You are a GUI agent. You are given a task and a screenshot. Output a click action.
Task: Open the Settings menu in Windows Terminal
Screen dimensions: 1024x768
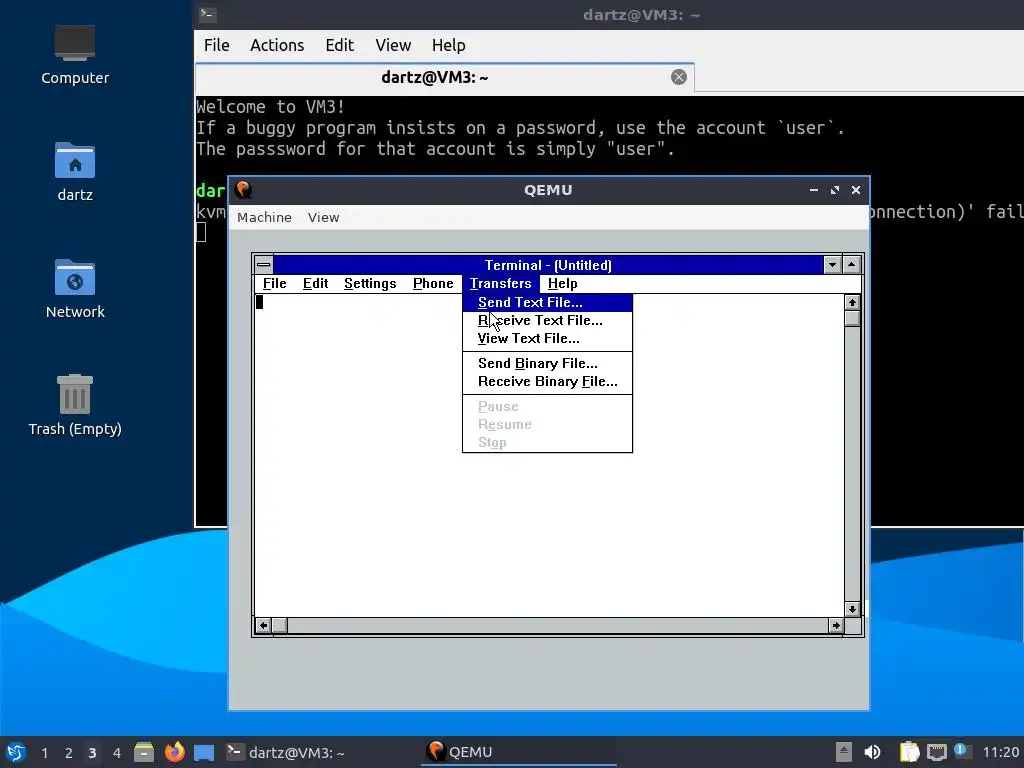[x=370, y=283]
